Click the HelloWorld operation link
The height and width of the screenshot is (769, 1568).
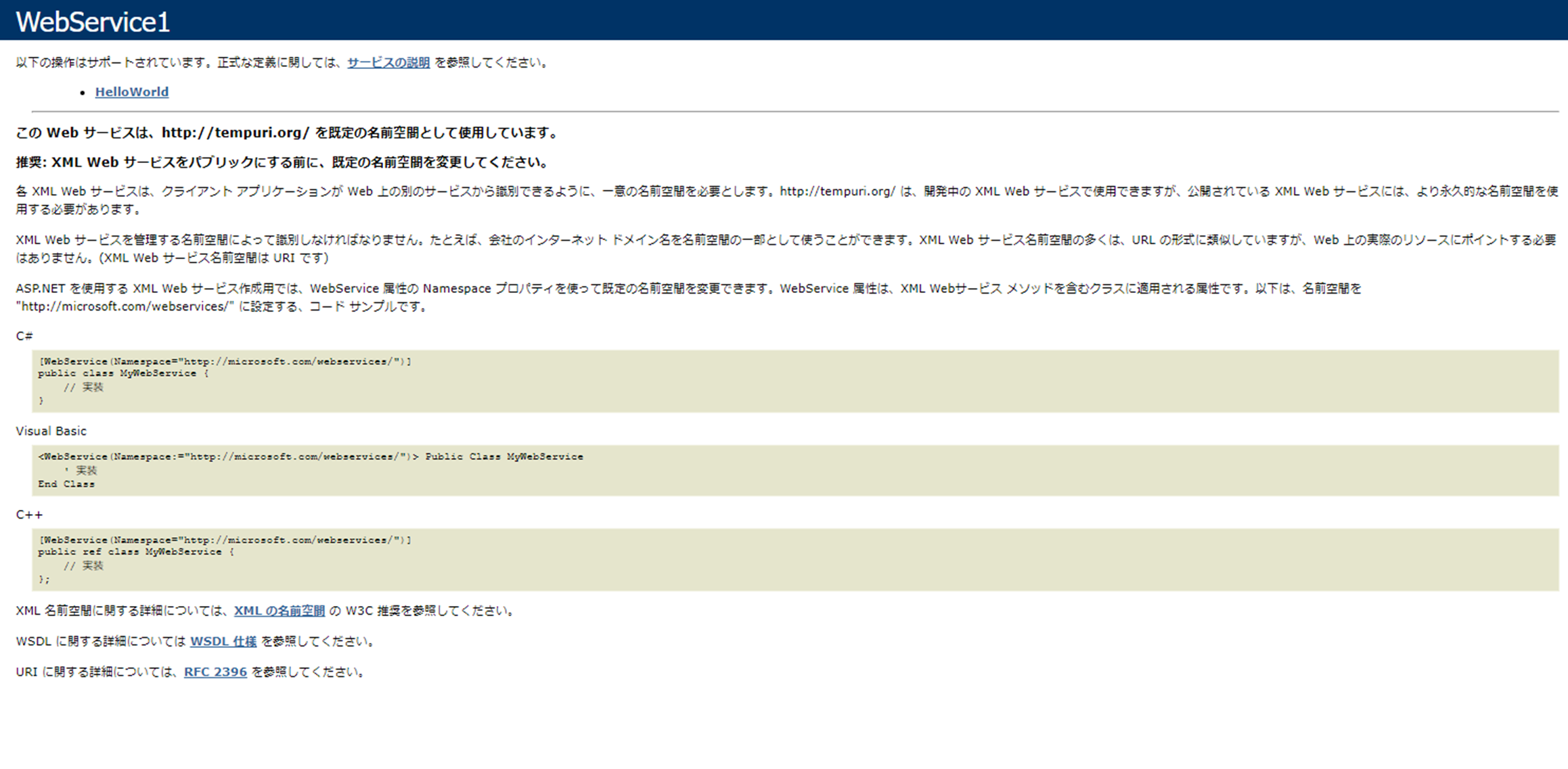point(132,92)
